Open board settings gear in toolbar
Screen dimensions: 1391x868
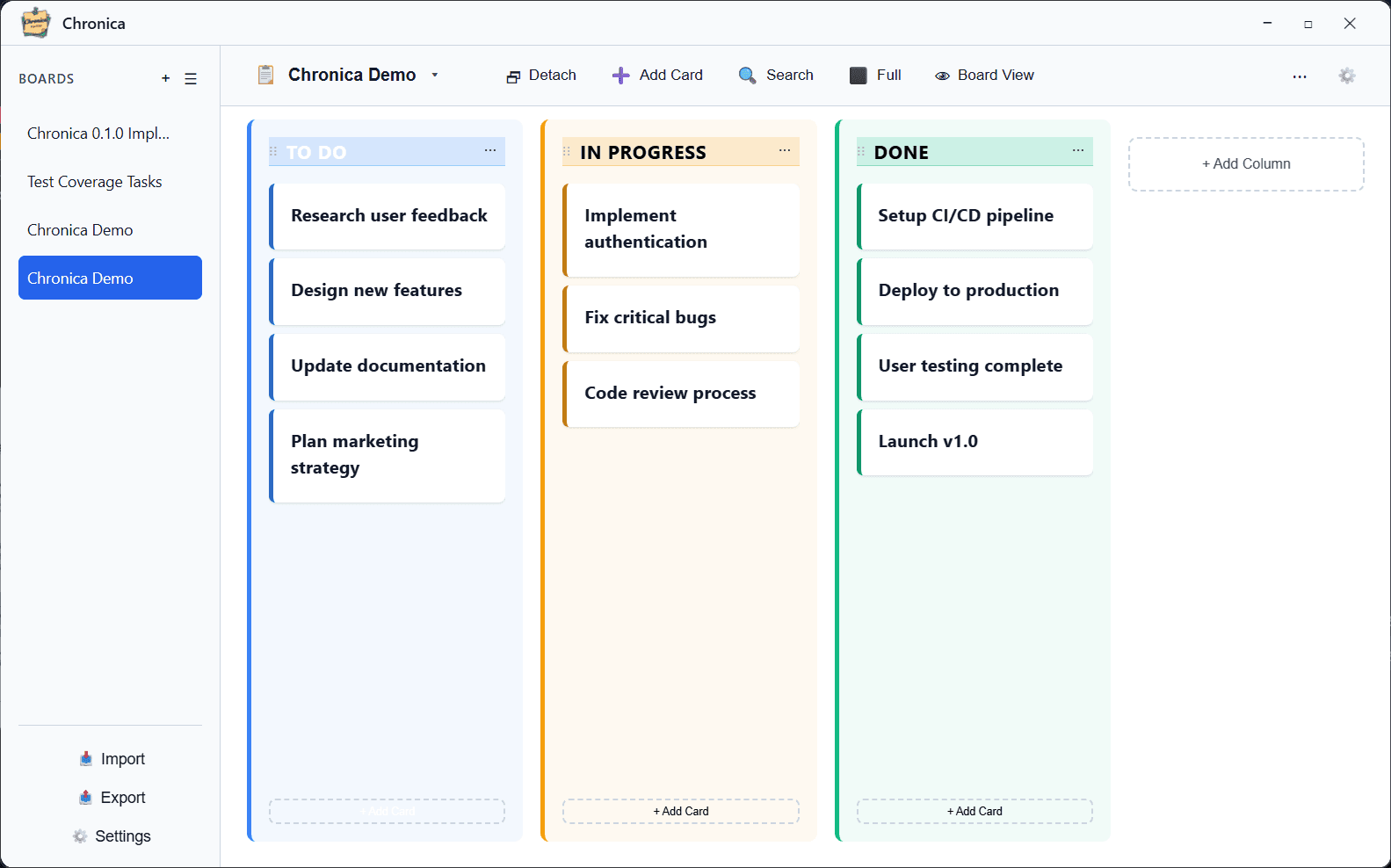pyautogui.click(x=1346, y=76)
